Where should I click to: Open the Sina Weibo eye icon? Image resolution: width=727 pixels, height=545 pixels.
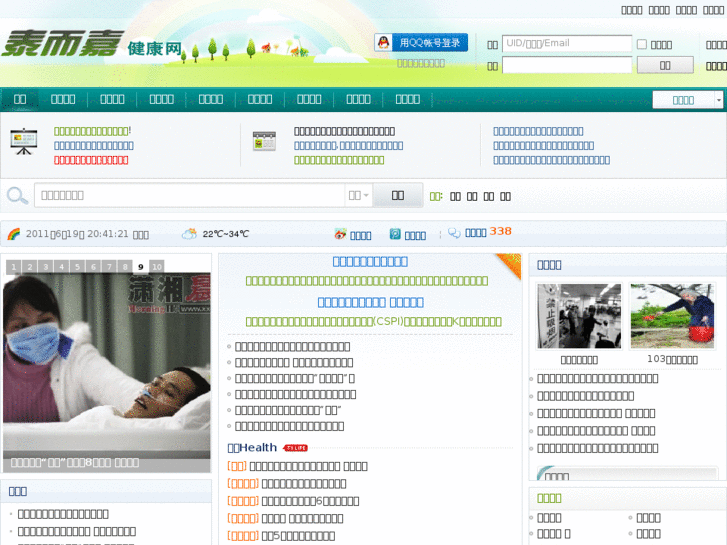(x=340, y=234)
